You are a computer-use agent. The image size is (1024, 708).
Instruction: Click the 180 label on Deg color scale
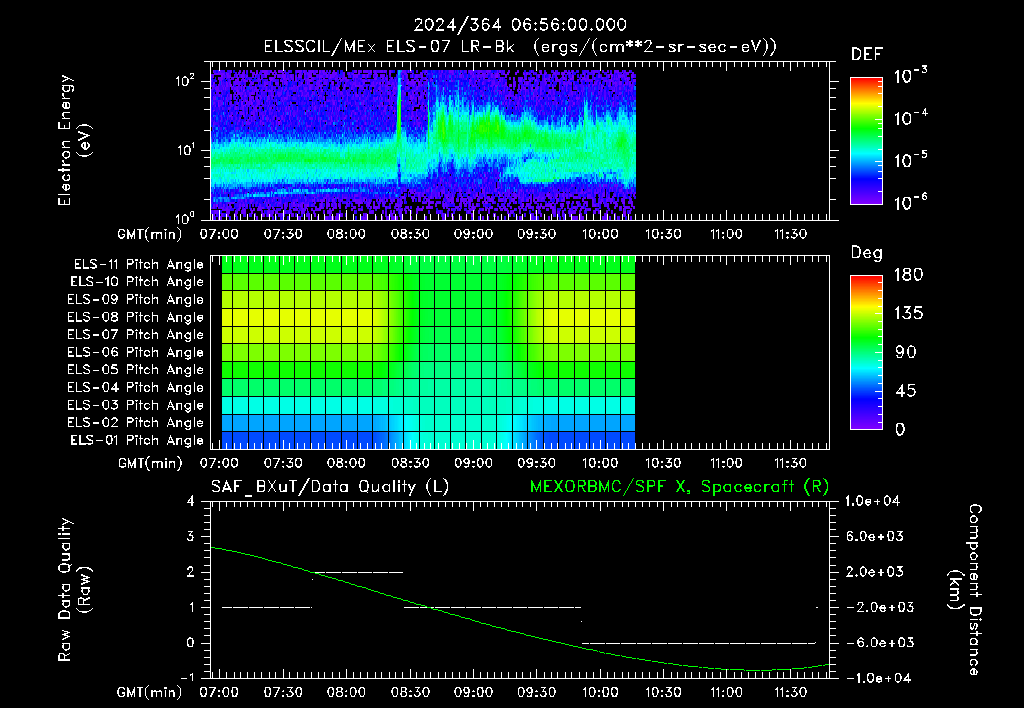coord(908,275)
